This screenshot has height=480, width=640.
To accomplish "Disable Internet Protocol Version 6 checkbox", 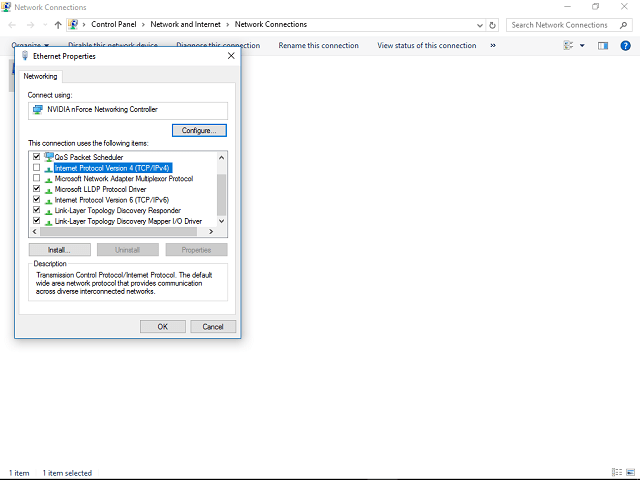I will click(x=36, y=199).
